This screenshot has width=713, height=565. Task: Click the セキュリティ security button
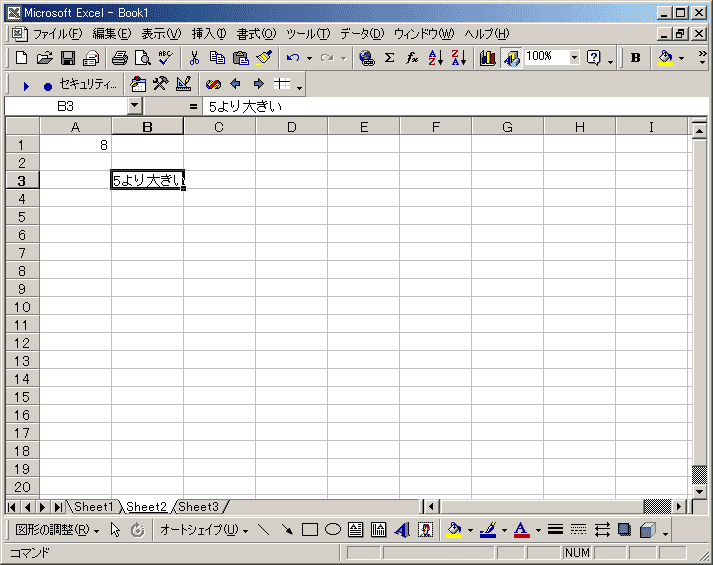point(88,85)
